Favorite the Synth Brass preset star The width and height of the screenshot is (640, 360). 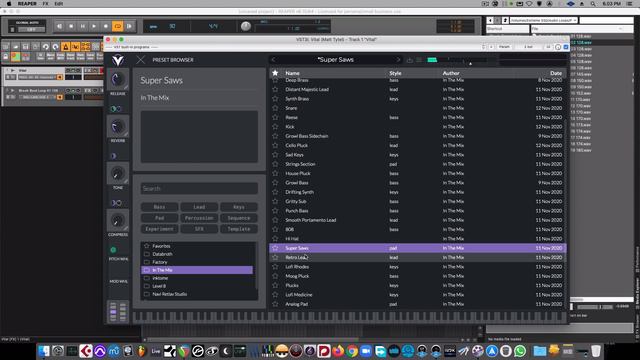275,99
